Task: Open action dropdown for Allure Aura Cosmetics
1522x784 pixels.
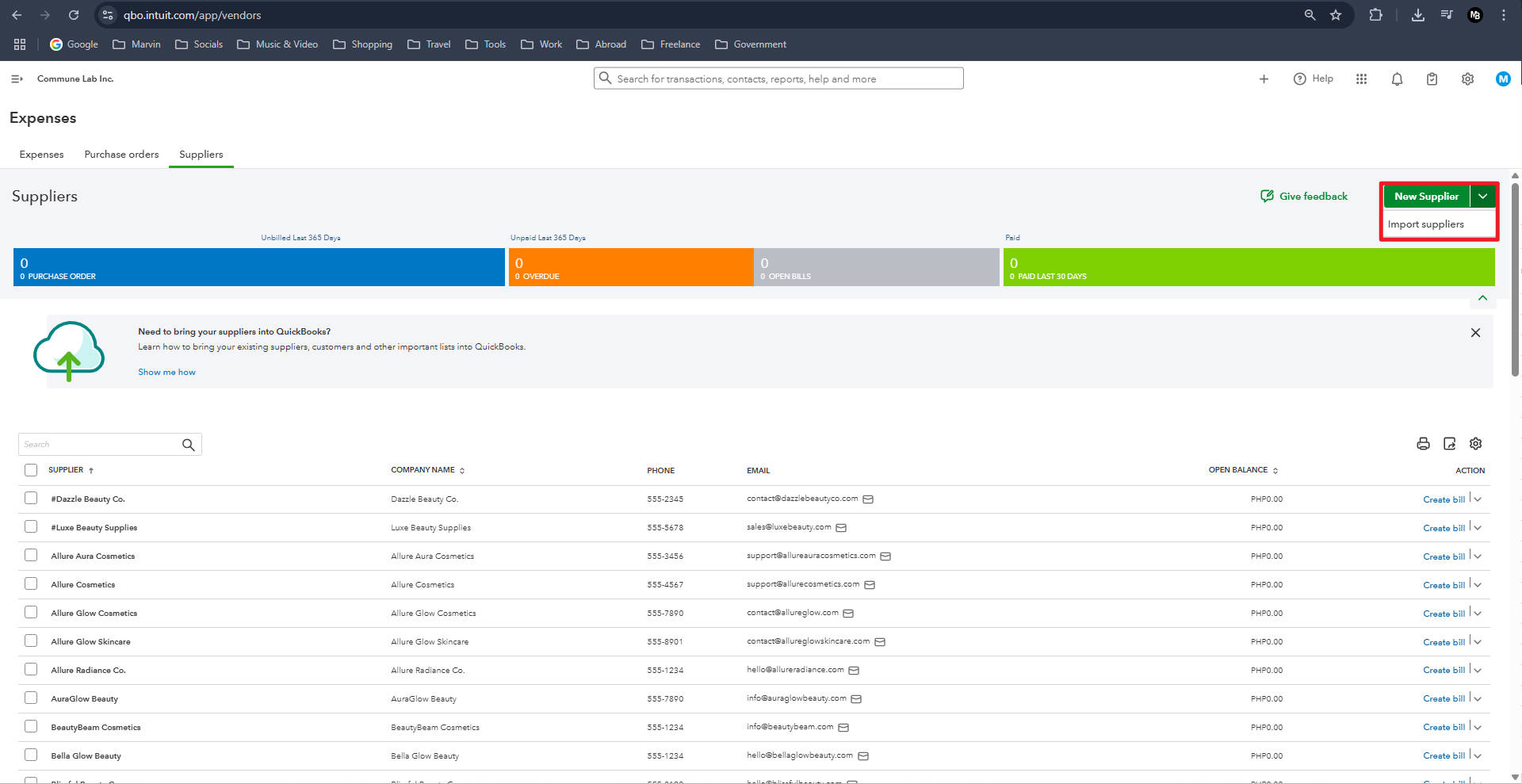Action: [x=1478, y=556]
